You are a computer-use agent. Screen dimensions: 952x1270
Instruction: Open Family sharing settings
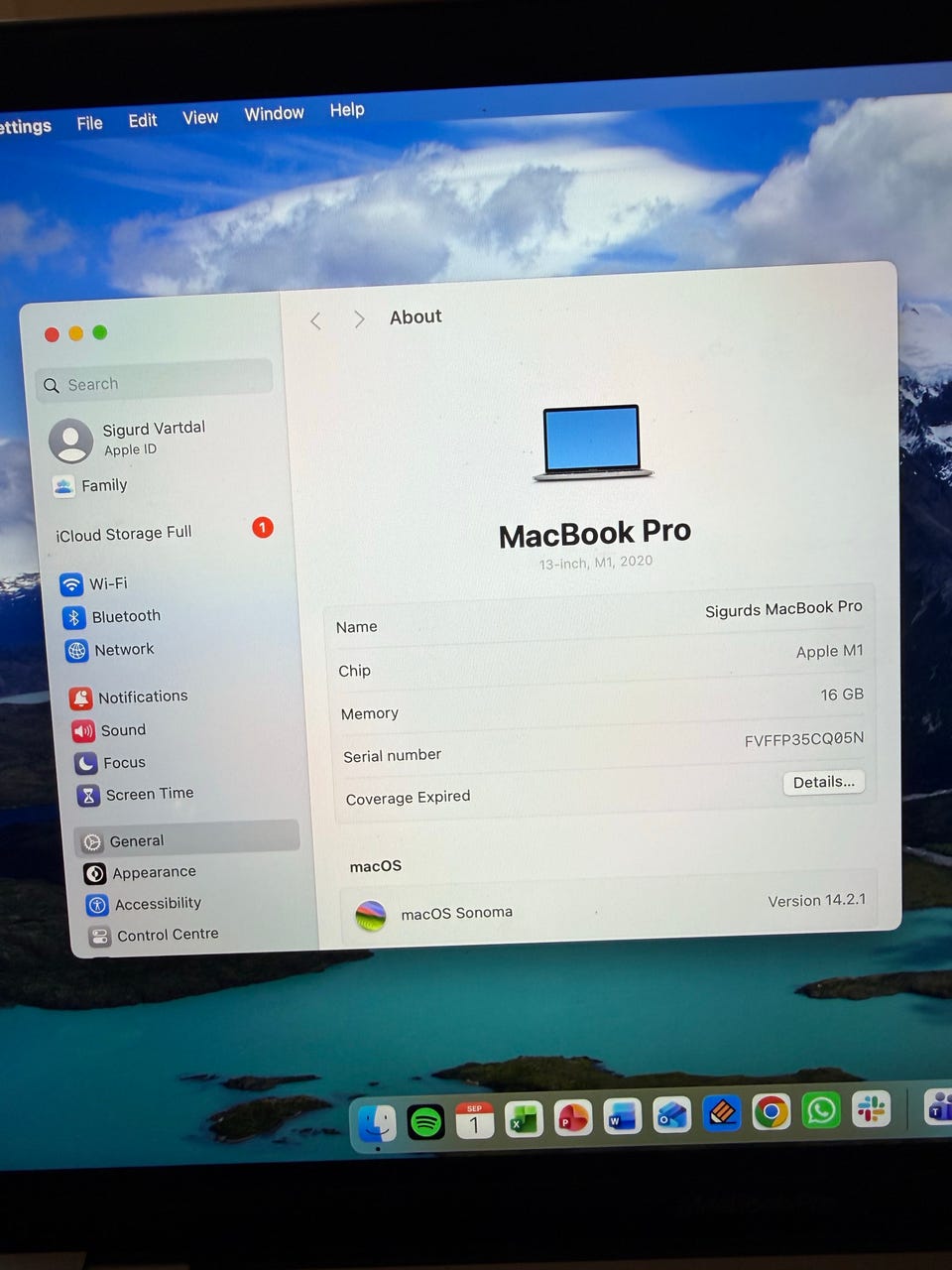tap(91, 485)
